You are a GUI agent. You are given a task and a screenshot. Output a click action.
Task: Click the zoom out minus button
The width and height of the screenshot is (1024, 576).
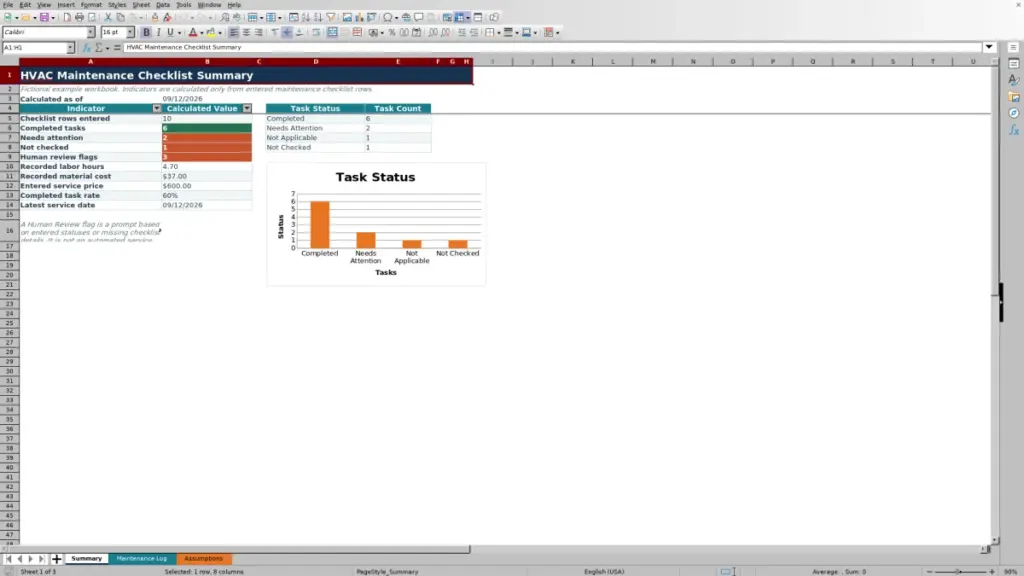(x=929, y=571)
